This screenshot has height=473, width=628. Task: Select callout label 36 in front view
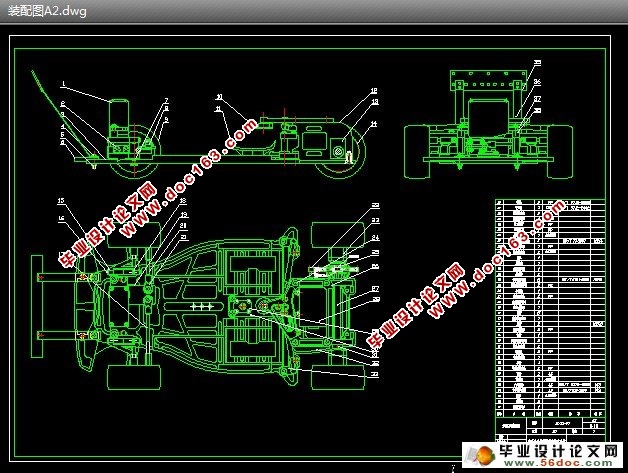point(537,82)
